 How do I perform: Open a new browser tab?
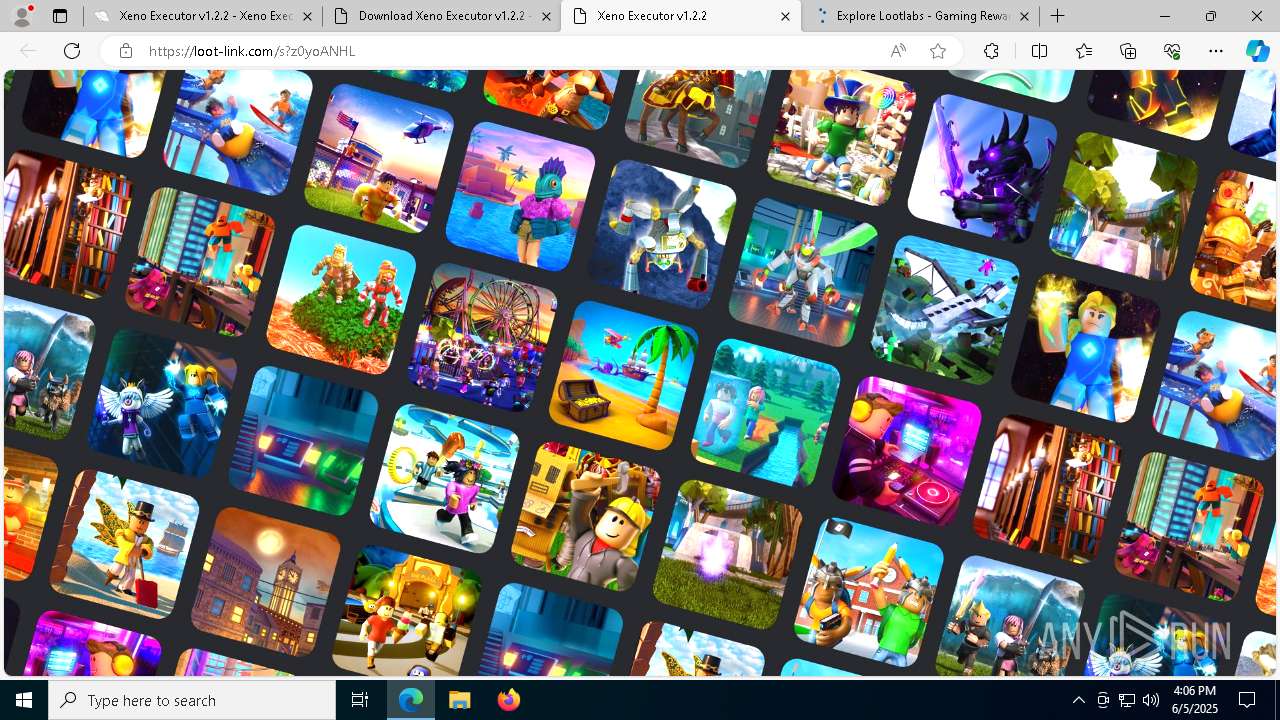tap(1057, 16)
